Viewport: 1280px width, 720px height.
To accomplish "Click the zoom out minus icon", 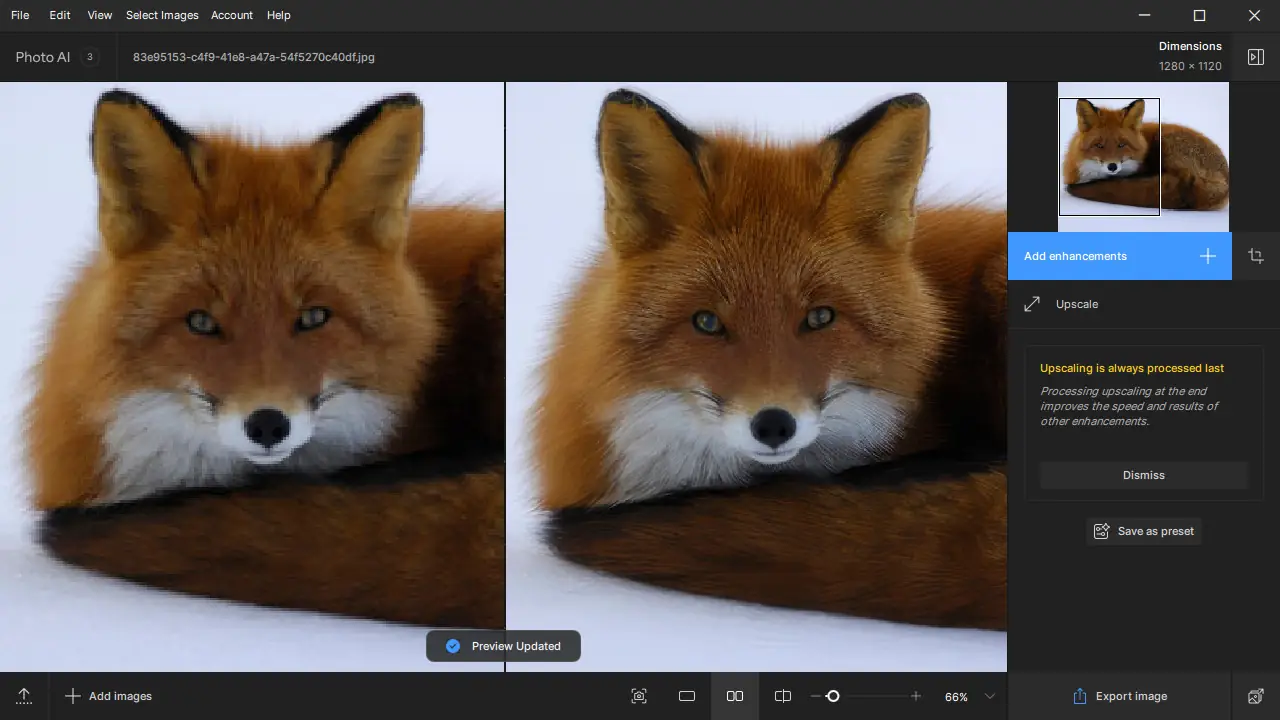I will (x=816, y=696).
